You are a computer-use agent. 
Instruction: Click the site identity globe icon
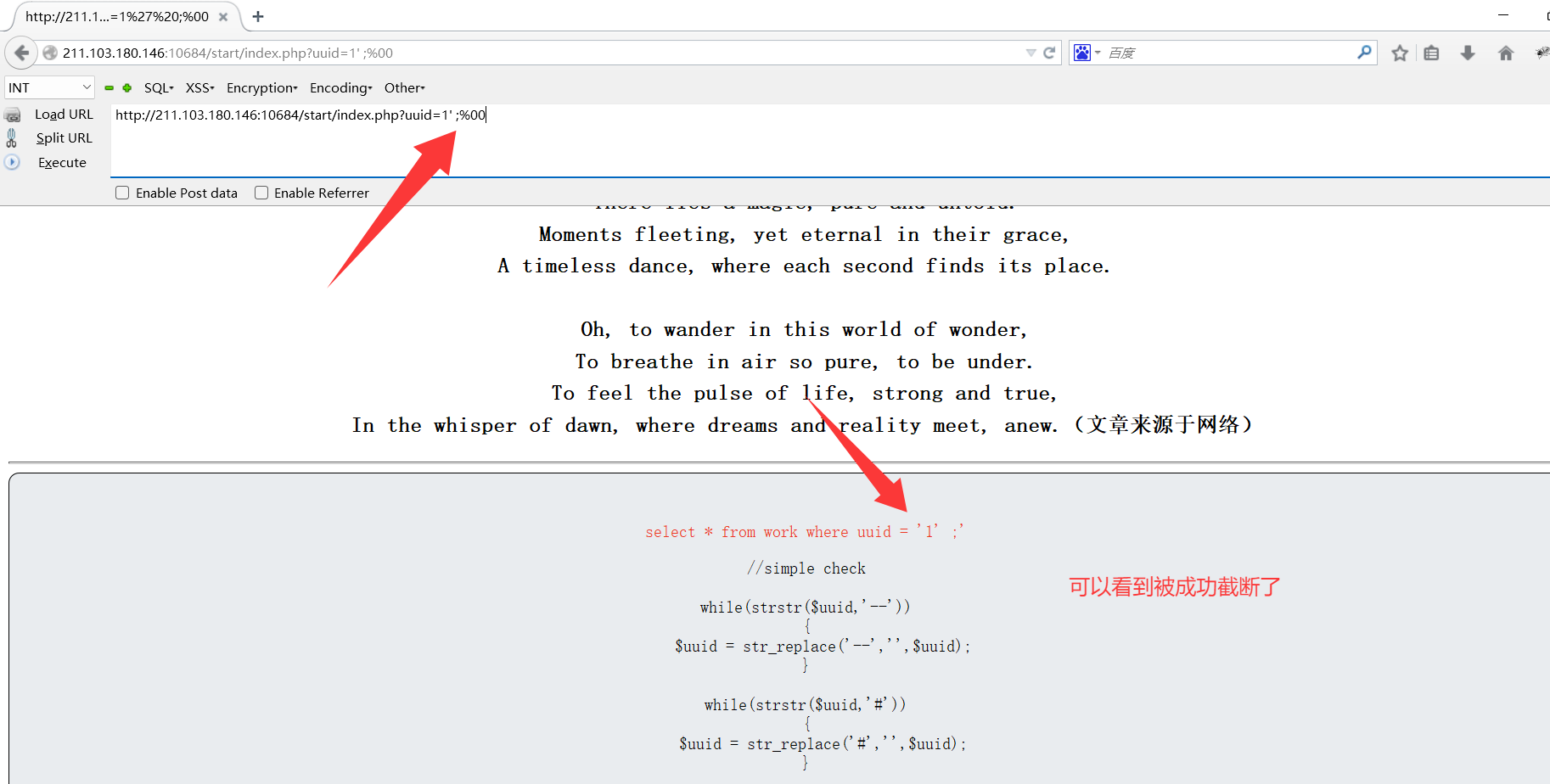[50, 53]
